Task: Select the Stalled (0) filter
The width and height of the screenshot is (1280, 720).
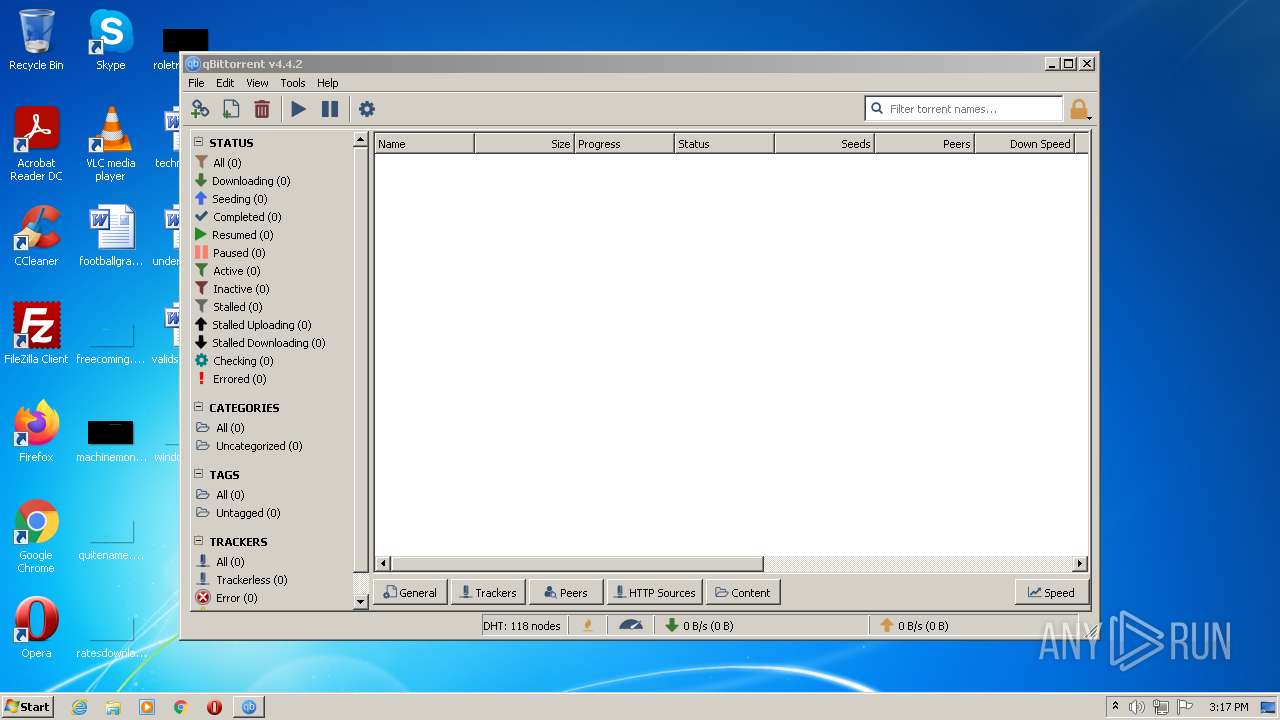Action: pyautogui.click(x=228, y=307)
